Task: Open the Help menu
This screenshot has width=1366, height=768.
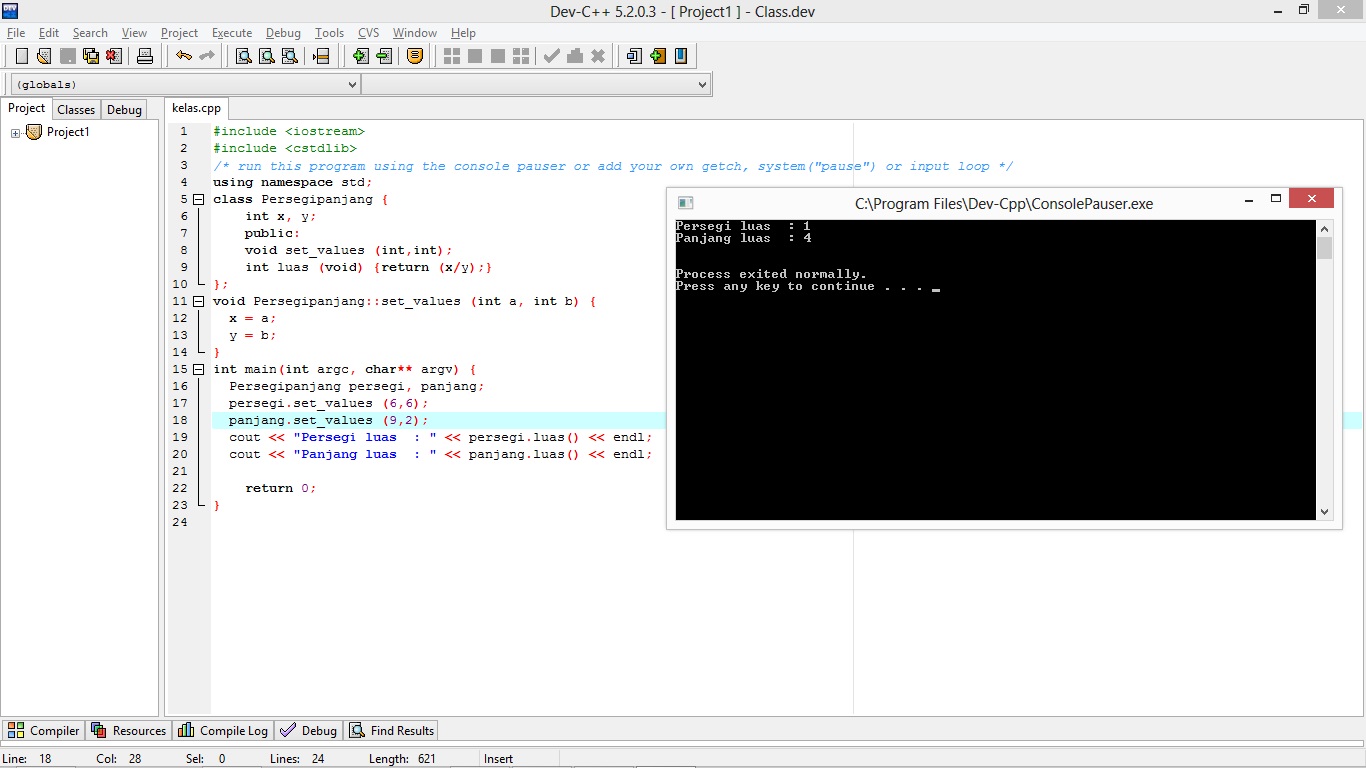Action: pyautogui.click(x=463, y=33)
